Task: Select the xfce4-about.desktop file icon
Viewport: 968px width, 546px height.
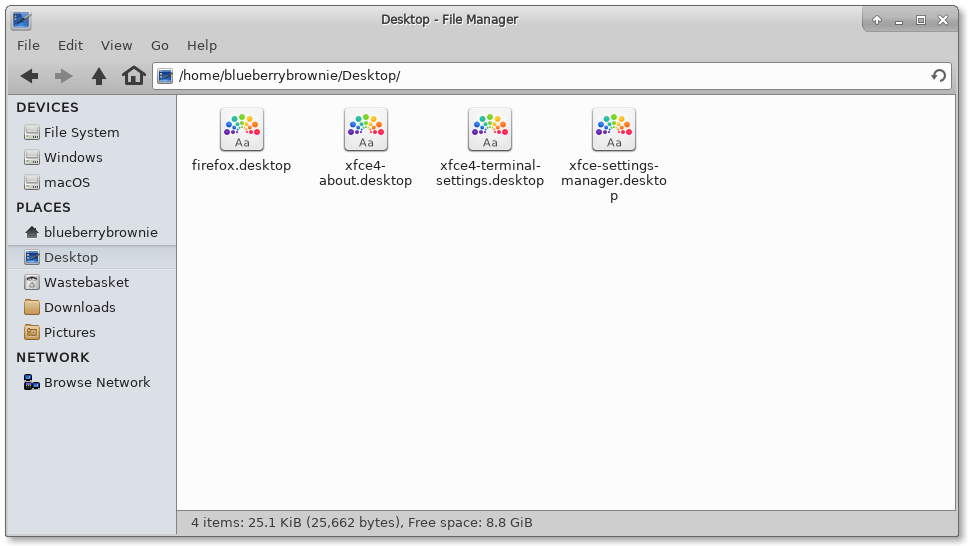Action: (x=366, y=129)
